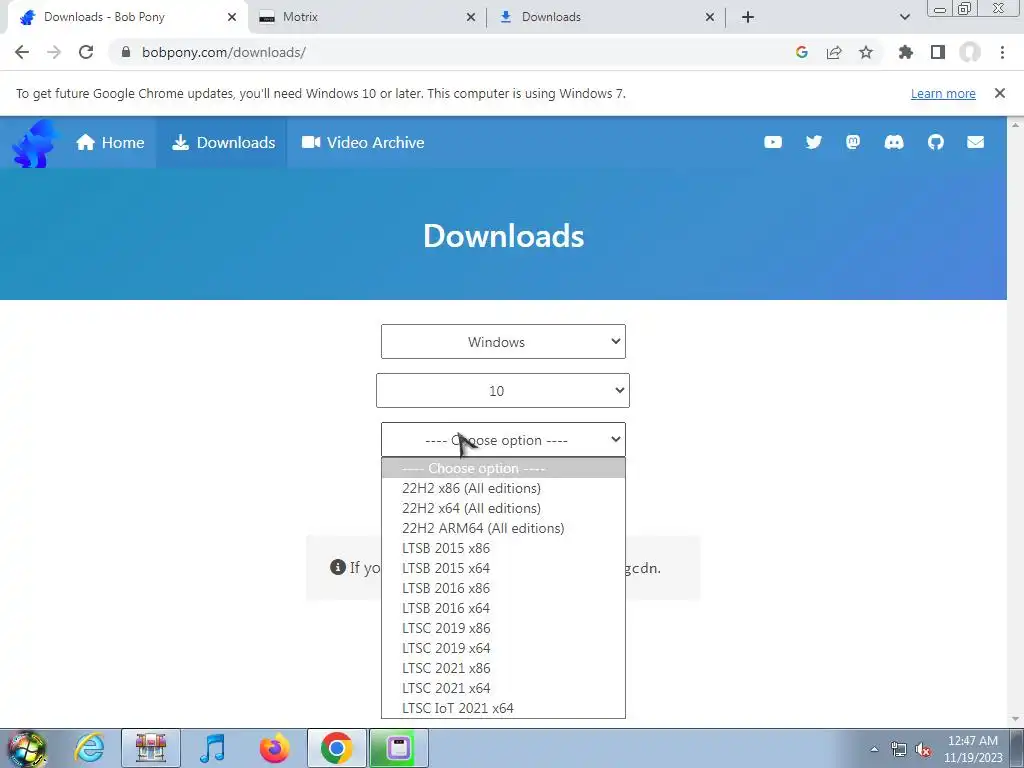This screenshot has width=1024, height=768.
Task: Click the Bob Pony blue logo
Action: [x=34, y=144]
